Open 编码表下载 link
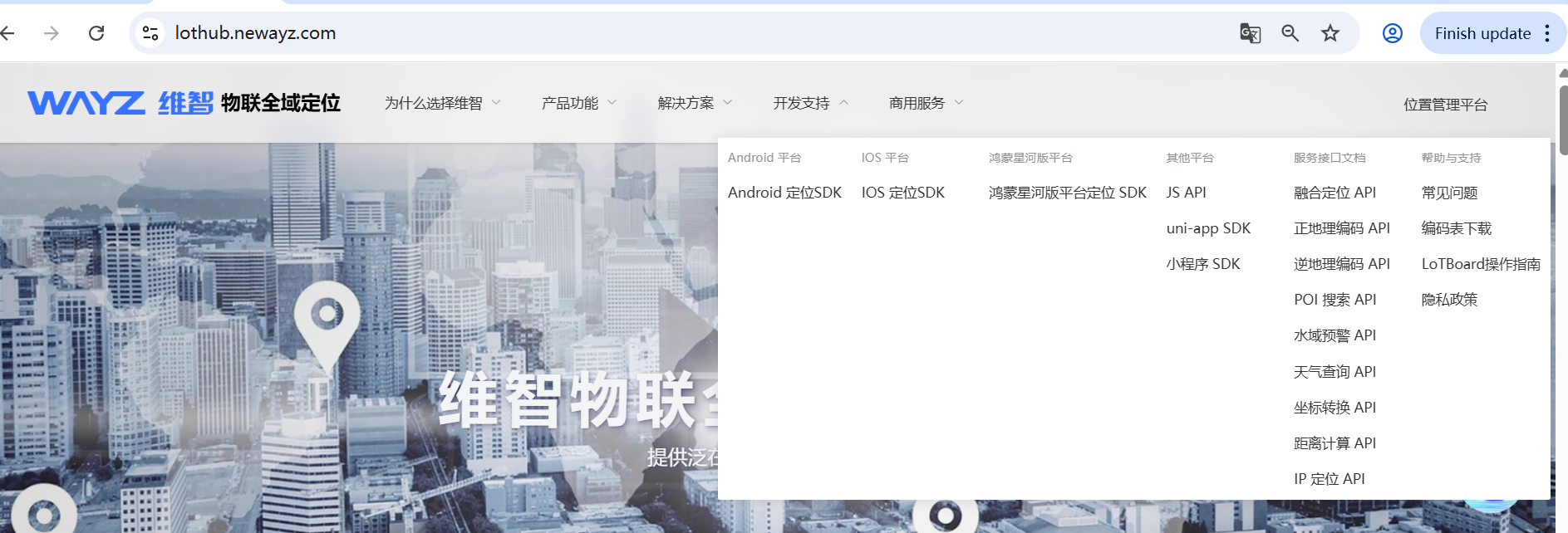Image resolution: width=1568 pixels, height=533 pixels. pyautogui.click(x=1456, y=228)
